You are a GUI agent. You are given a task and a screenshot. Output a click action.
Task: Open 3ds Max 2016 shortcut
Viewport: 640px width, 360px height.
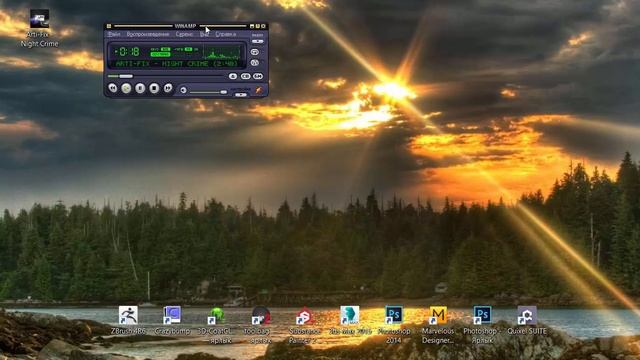pos(350,320)
